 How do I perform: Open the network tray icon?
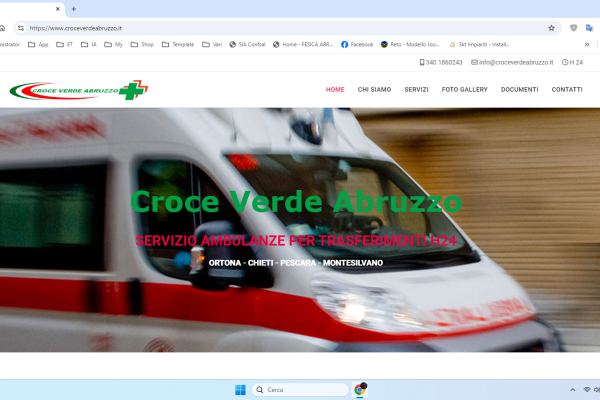[x=587, y=390]
